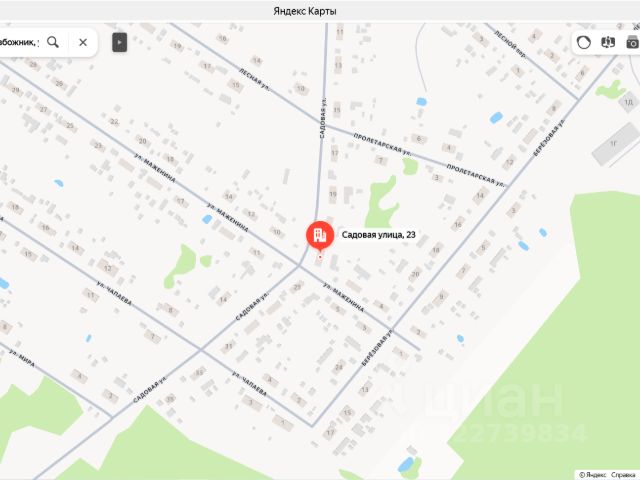Open the traffic layer circle icon

point(584,42)
